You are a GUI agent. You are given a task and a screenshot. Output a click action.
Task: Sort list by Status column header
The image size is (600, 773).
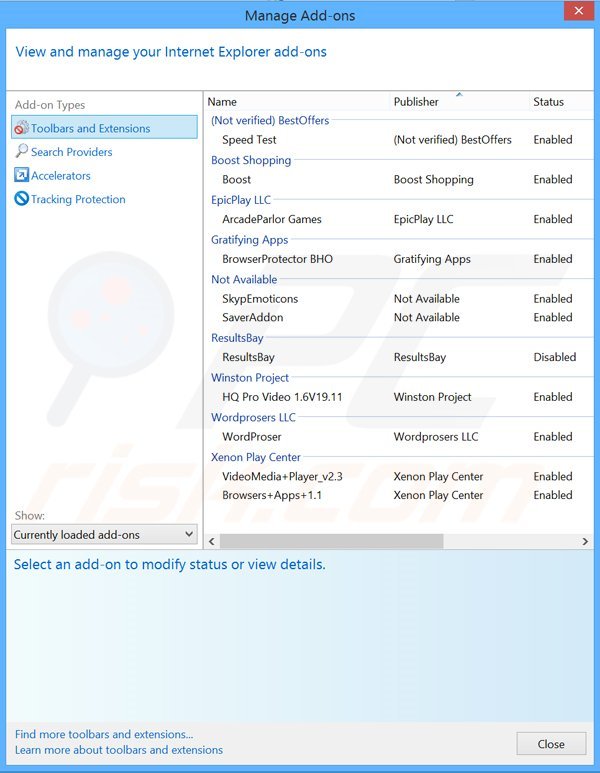tap(561, 102)
